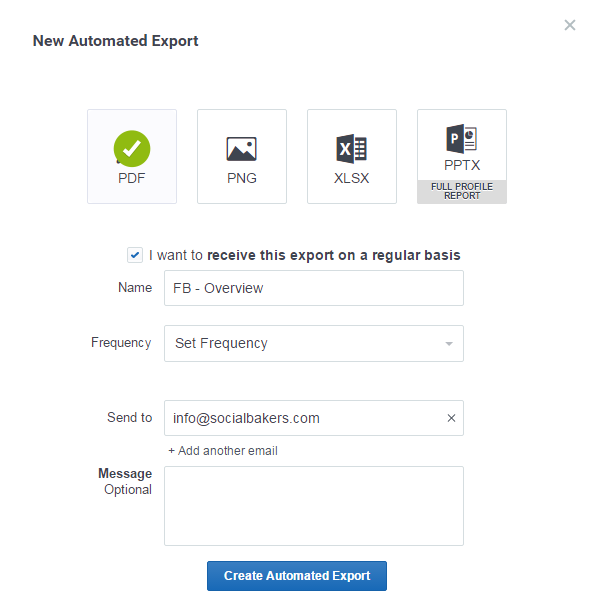This screenshot has height=609, width=593.
Task: Click the XLSX label text
Action: pos(351,178)
